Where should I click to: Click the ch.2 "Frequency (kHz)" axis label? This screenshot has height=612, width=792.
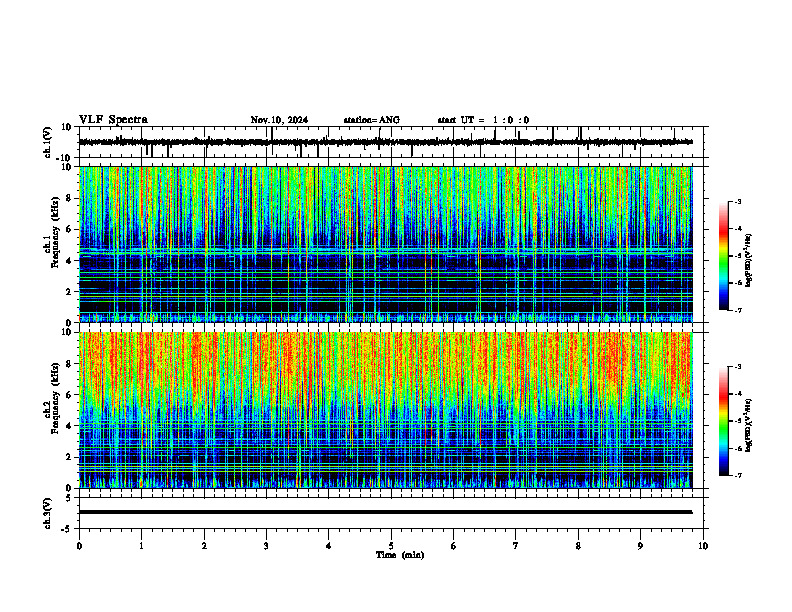coord(56,398)
